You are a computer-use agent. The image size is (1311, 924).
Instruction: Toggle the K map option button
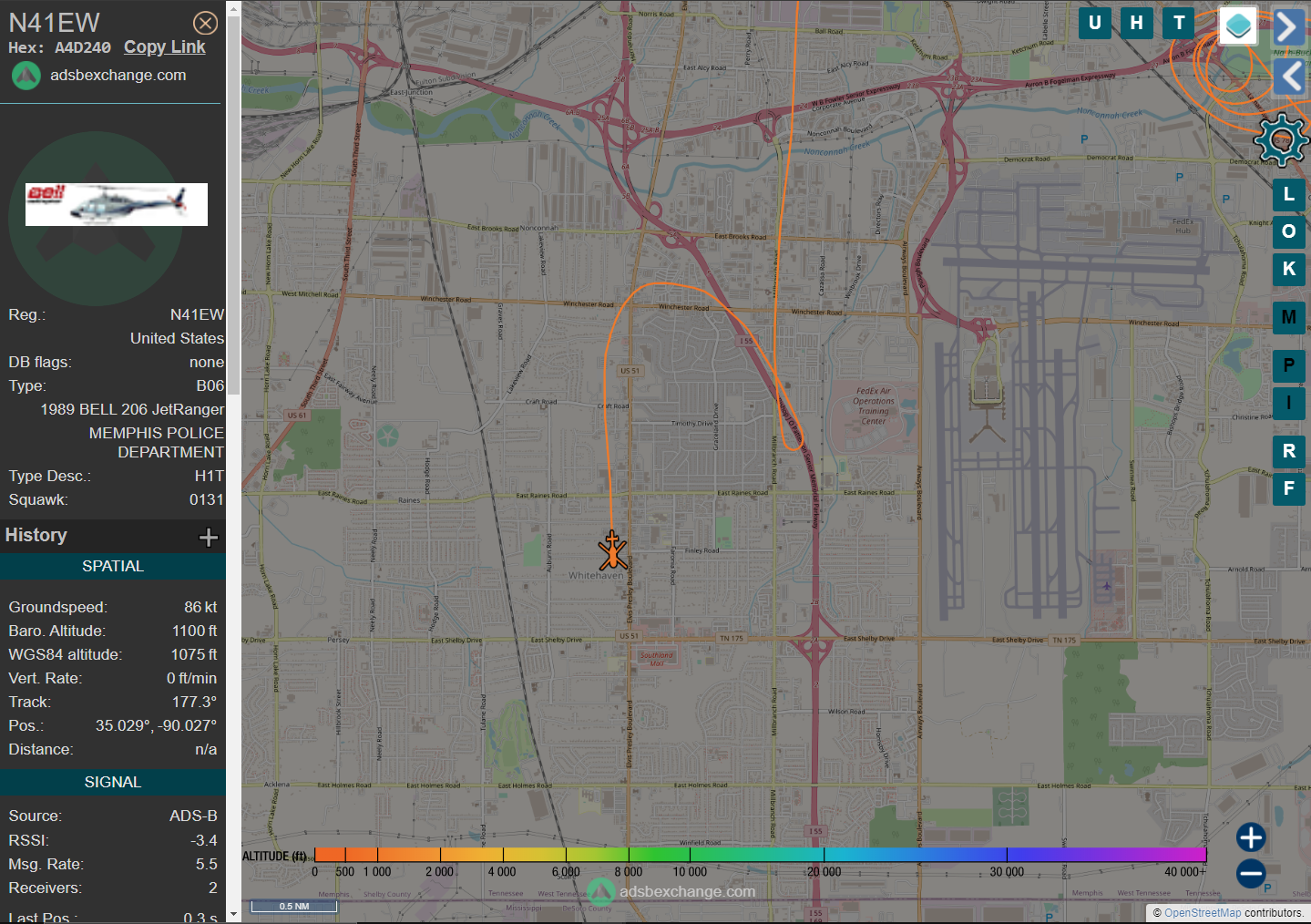[1288, 269]
